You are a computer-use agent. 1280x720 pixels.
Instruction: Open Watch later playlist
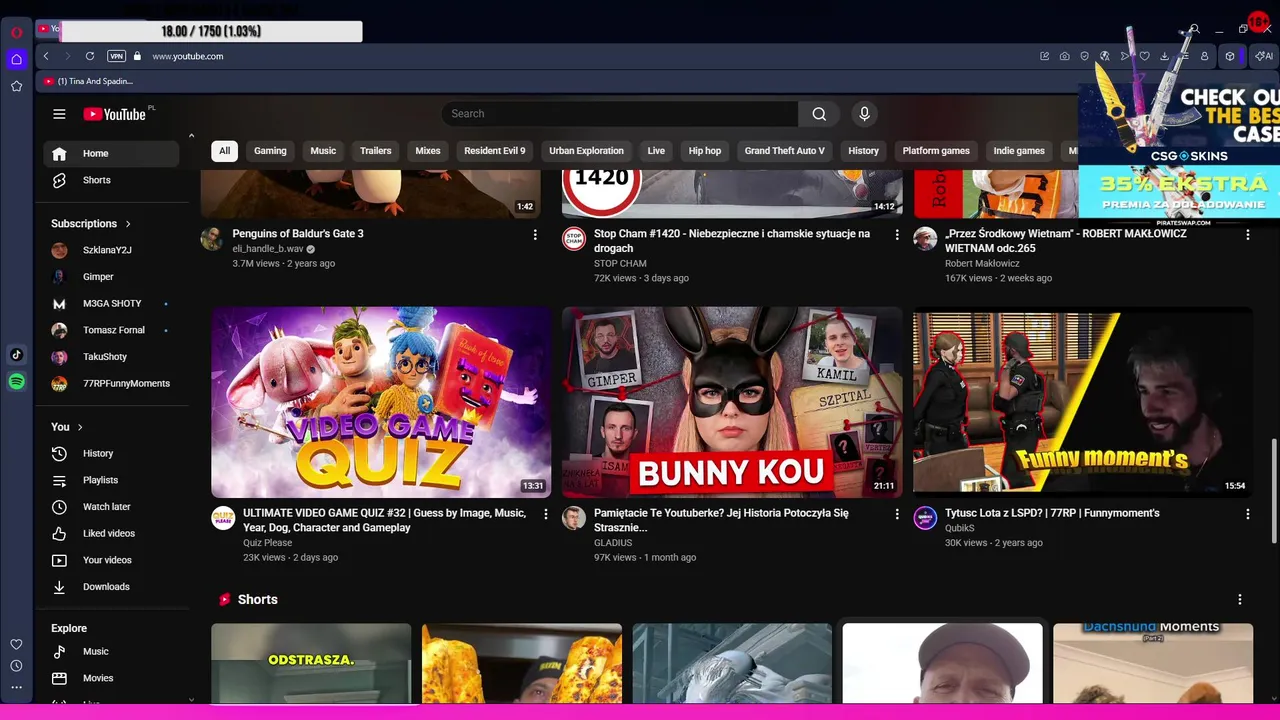point(111,507)
